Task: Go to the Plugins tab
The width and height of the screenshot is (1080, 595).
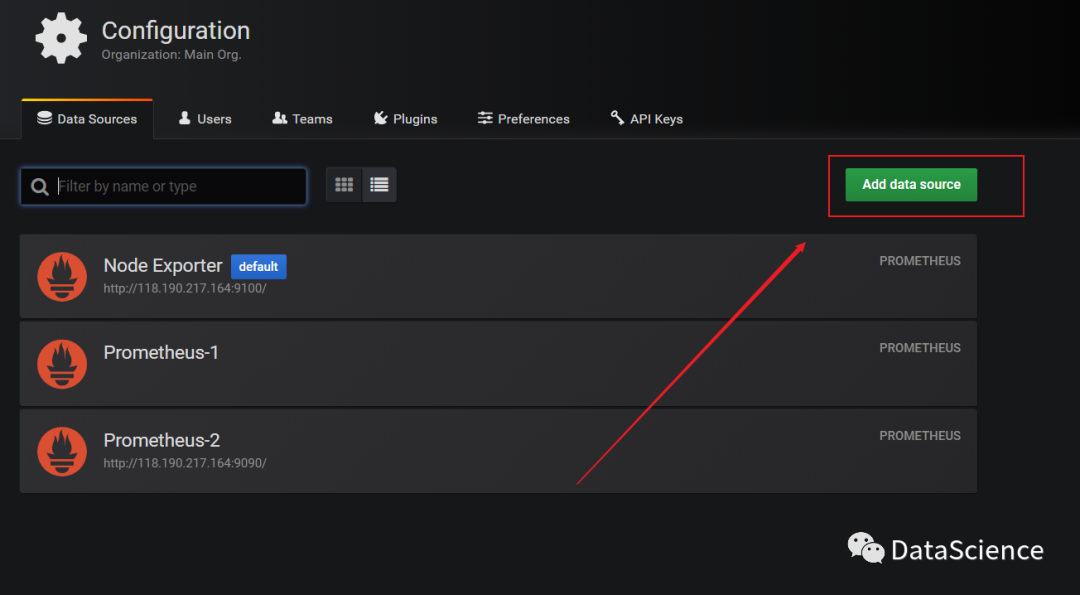Action: (x=406, y=119)
